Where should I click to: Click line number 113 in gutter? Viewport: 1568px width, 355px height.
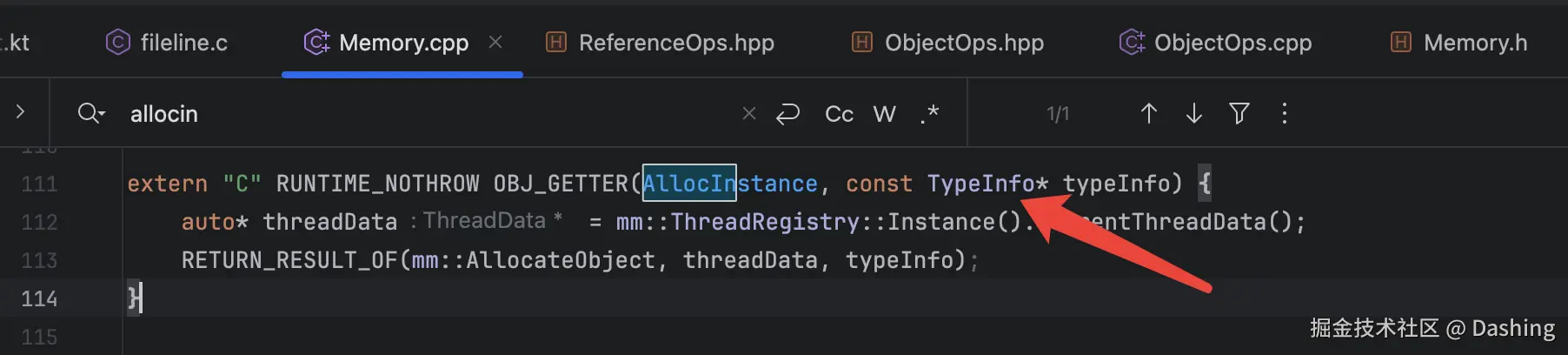pyautogui.click(x=39, y=260)
